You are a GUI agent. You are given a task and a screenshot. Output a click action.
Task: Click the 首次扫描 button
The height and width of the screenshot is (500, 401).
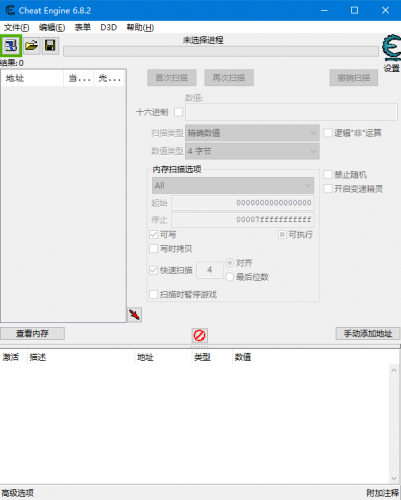pyautogui.click(x=172, y=78)
